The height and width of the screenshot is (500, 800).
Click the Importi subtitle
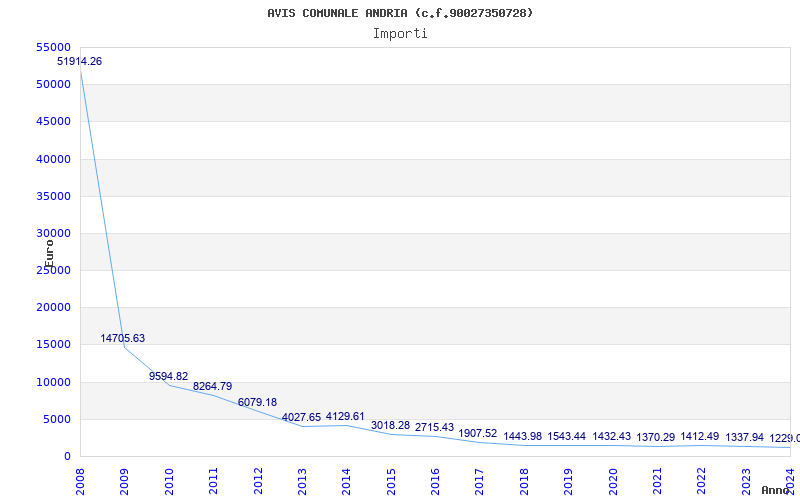click(x=400, y=34)
